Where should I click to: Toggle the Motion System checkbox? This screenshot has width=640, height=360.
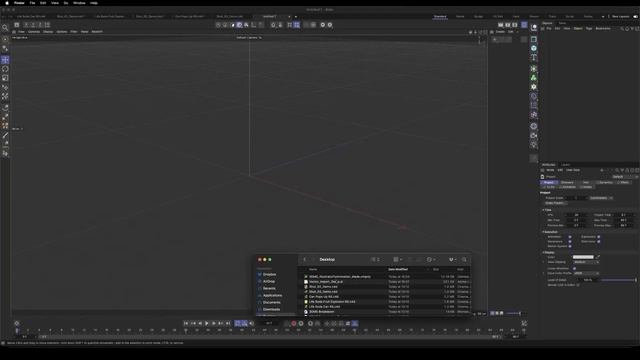tap(570, 247)
